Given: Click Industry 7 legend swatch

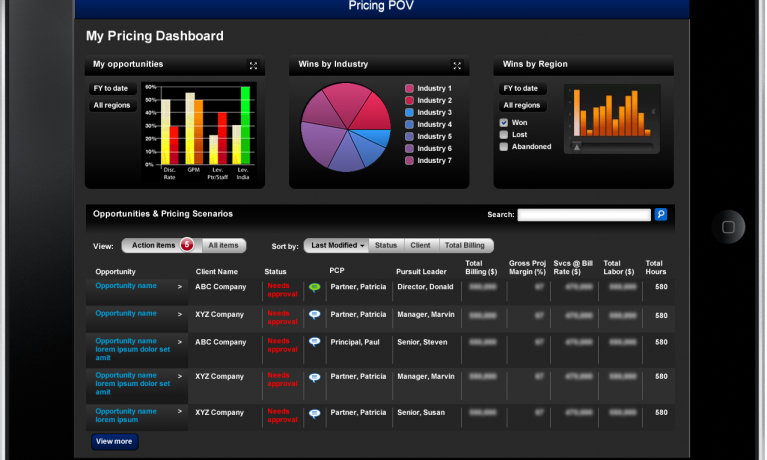Looking at the screenshot, I should (409, 161).
